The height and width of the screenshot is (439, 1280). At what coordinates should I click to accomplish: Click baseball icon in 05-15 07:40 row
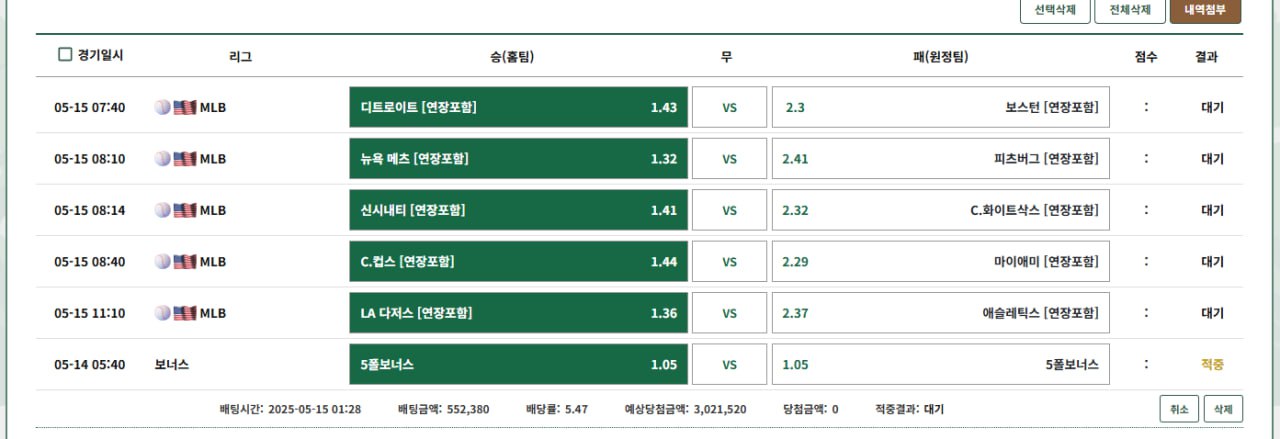coord(163,107)
